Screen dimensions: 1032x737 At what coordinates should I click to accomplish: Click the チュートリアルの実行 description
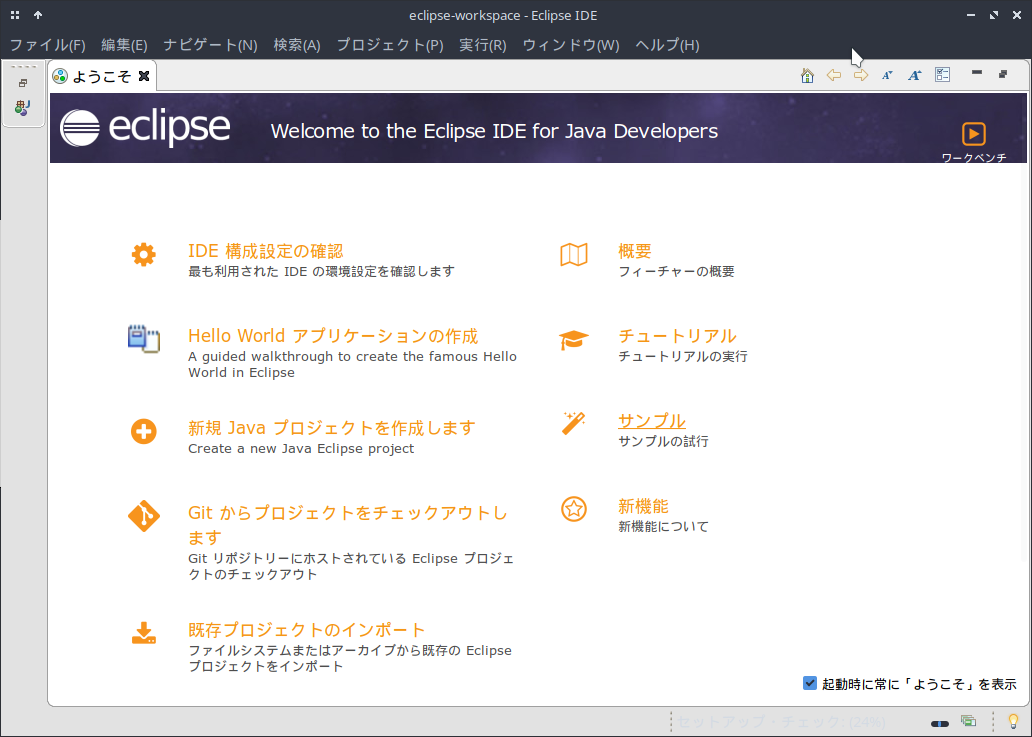pyautogui.click(x=683, y=357)
